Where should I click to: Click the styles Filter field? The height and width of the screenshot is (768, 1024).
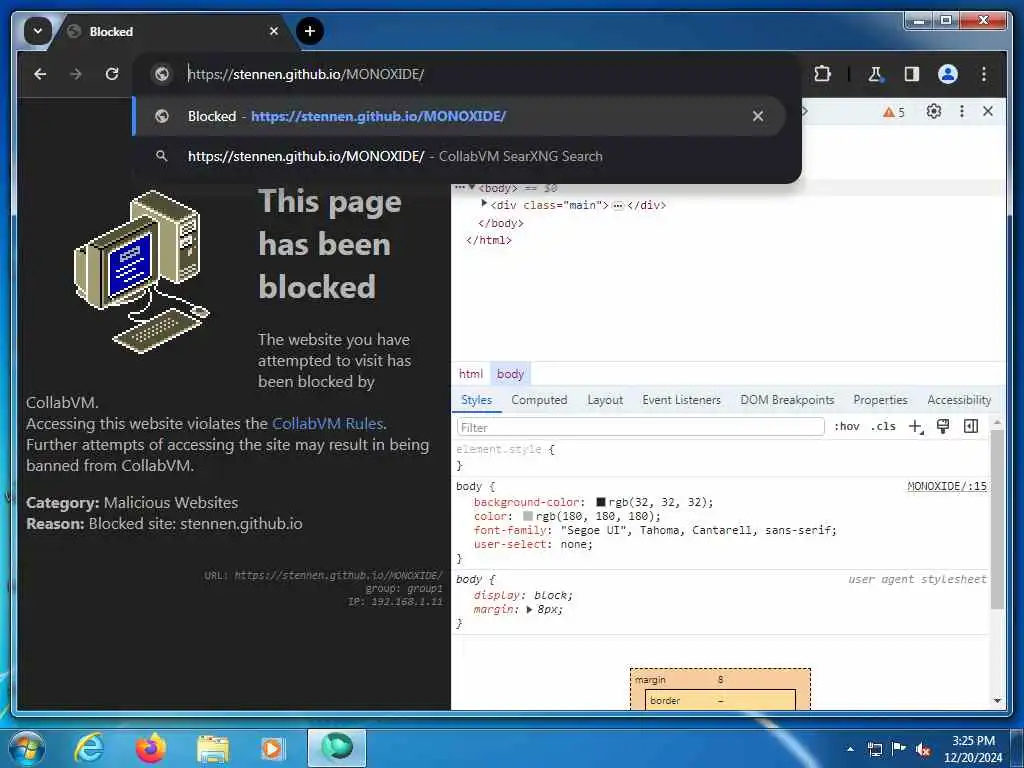[641, 427]
